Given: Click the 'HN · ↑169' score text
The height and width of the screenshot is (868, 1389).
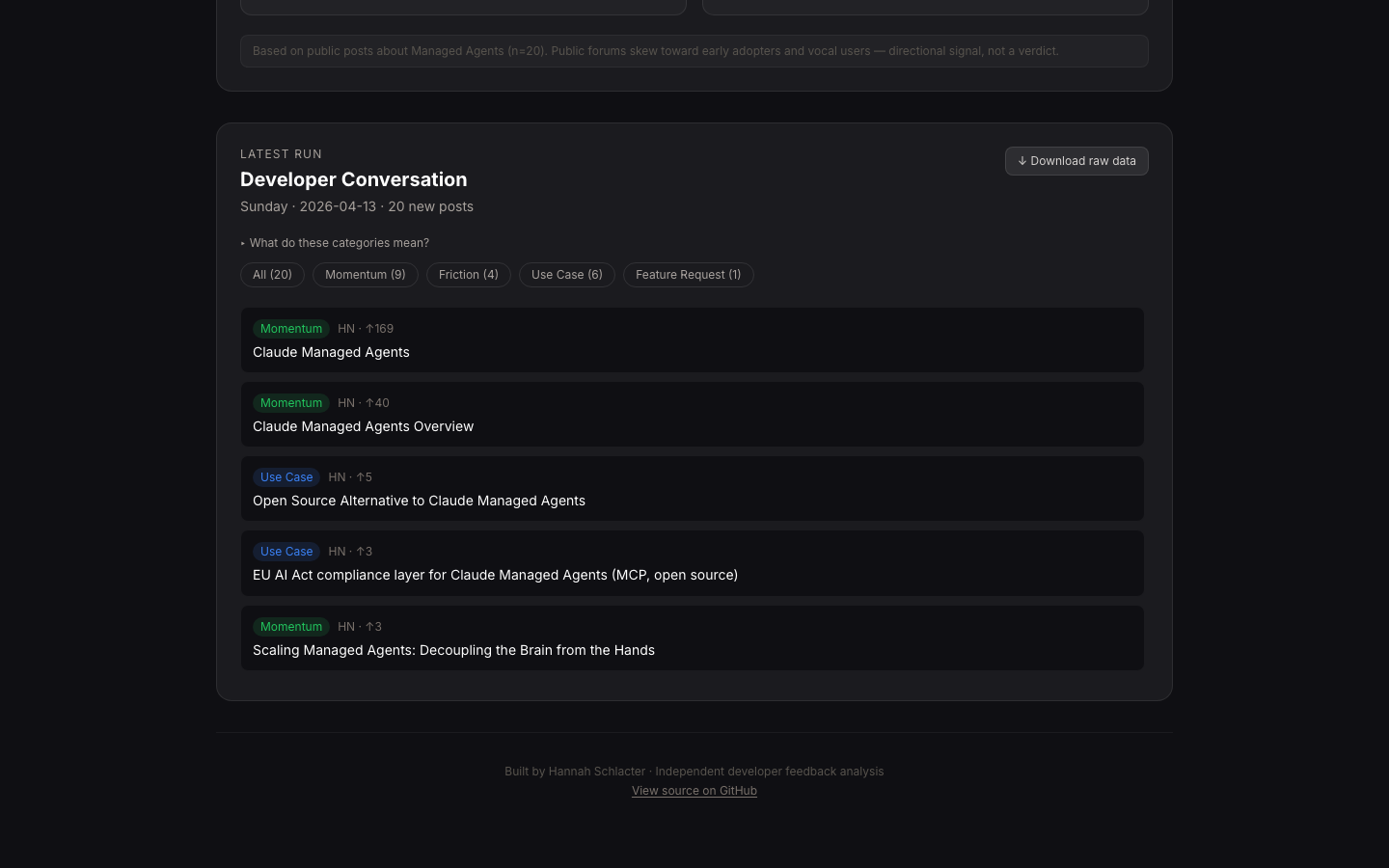Looking at the screenshot, I should tap(366, 329).
